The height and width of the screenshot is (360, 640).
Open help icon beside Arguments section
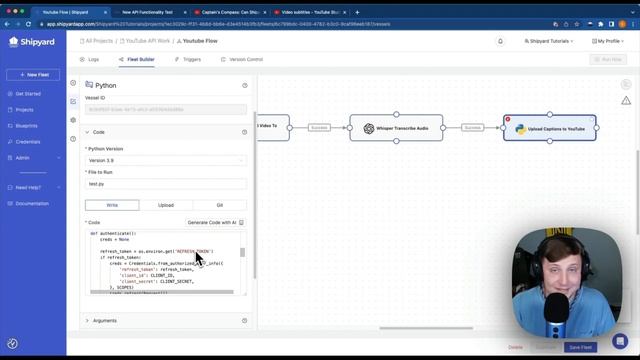click(x=244, y=321)
